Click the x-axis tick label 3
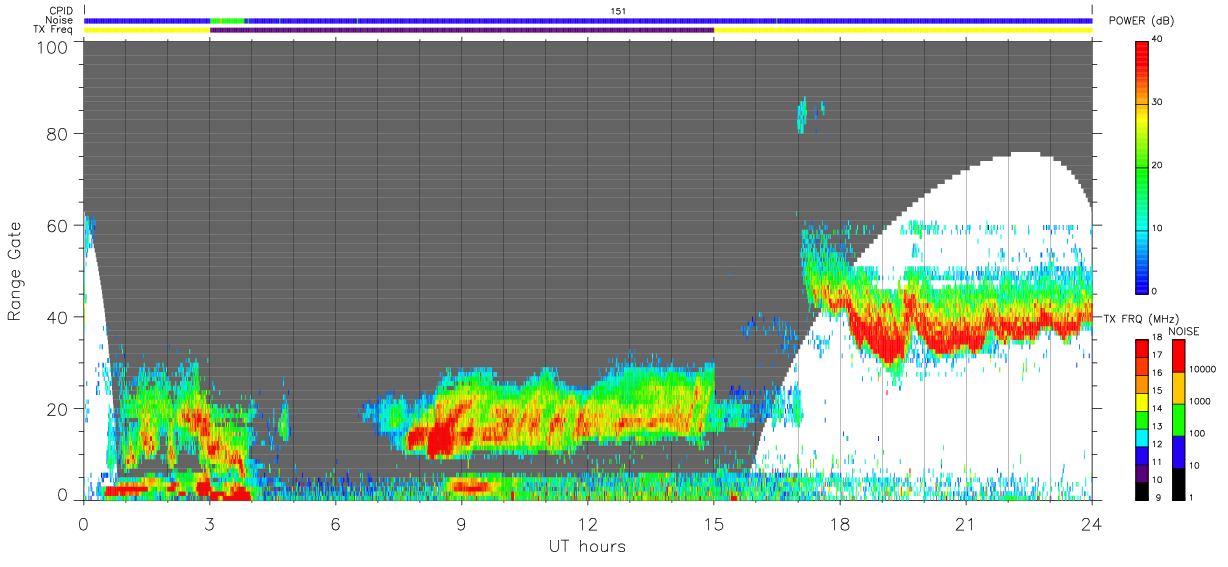This screenshot has width=1228, height=567. [209, 524]
